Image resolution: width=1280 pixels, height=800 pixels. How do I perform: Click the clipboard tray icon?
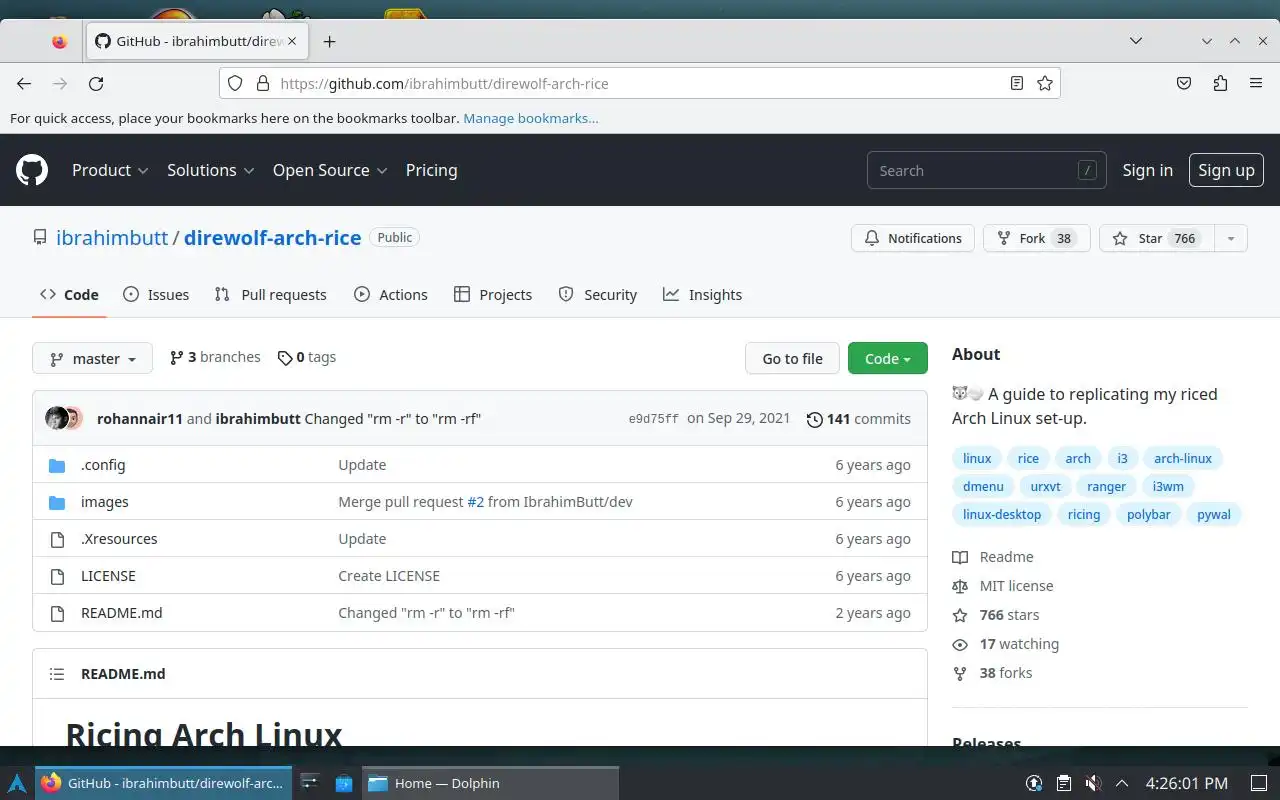click(1064, 783)
